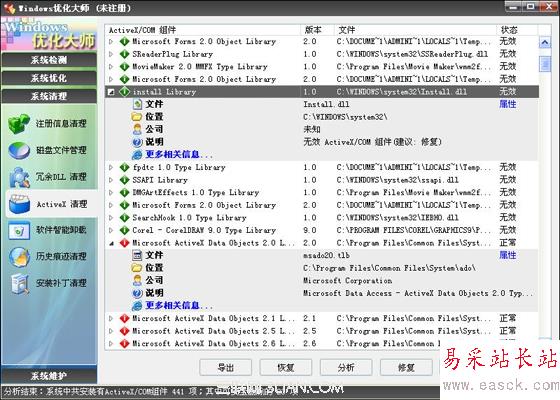Image resolution: width=560 pixels, height=400 pixels.
Task: Click red icon of ActiveX Data Objects 2.5
Action: click(124, 331)
